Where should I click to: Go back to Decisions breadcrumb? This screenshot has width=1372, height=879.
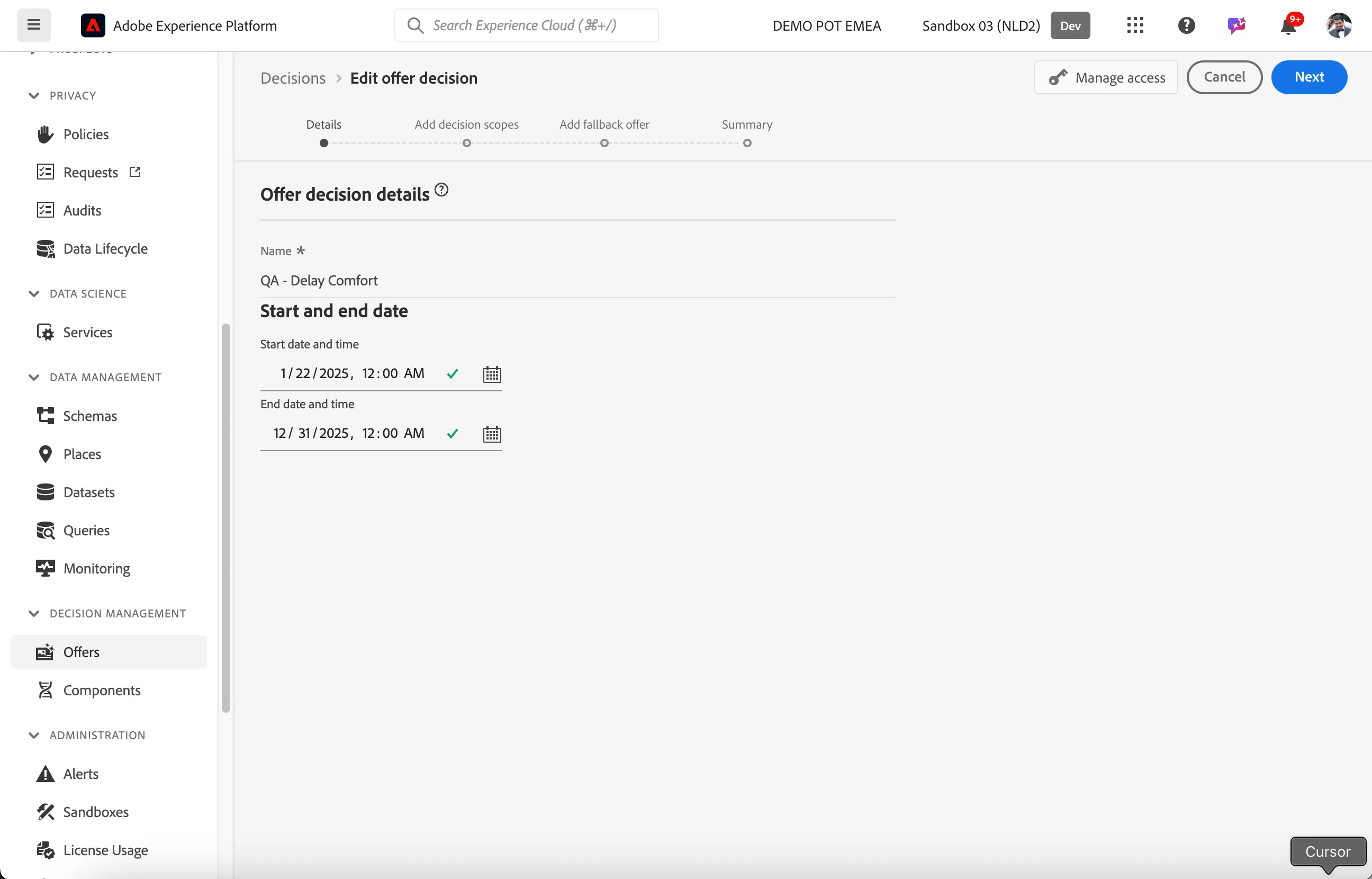[x=293, y=78]
